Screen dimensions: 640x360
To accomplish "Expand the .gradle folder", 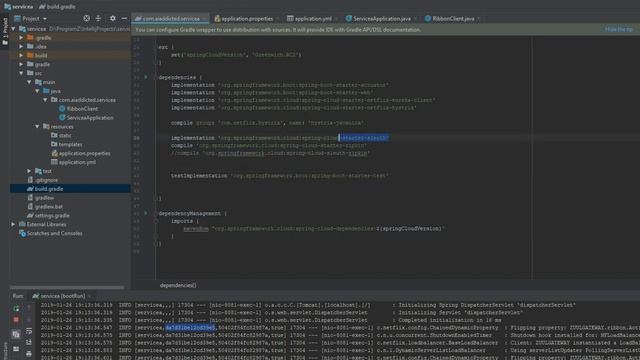I will point(21,38).
